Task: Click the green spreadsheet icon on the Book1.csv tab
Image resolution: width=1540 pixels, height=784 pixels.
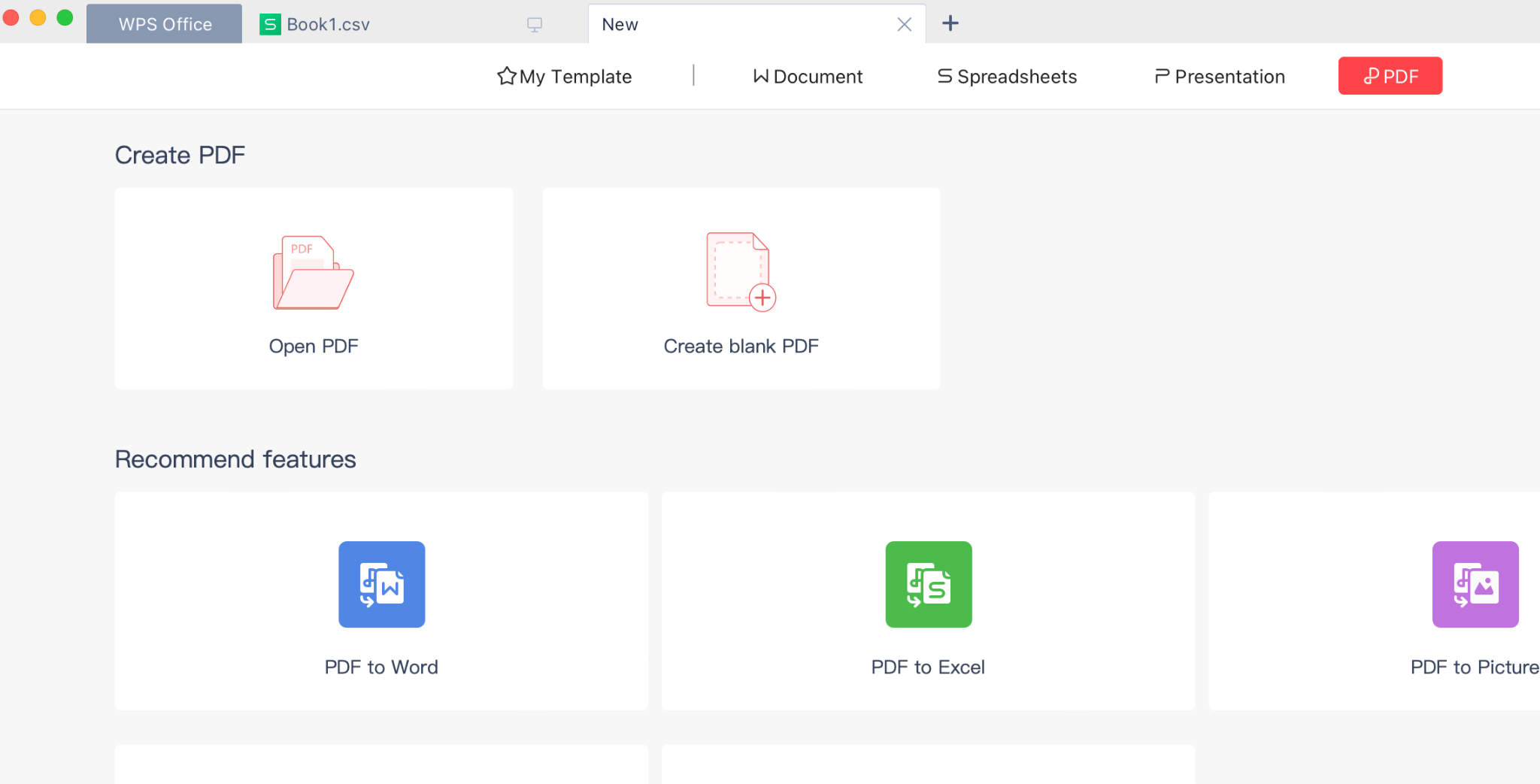Action: [269, 25]
